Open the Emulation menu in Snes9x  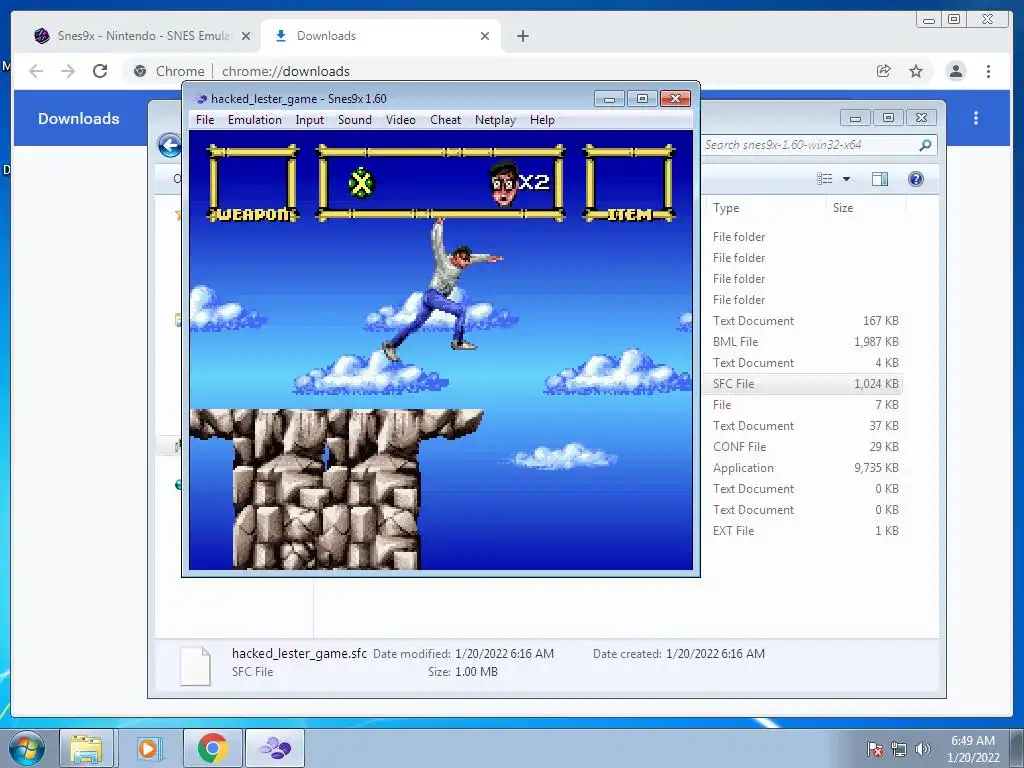[255, 120]
